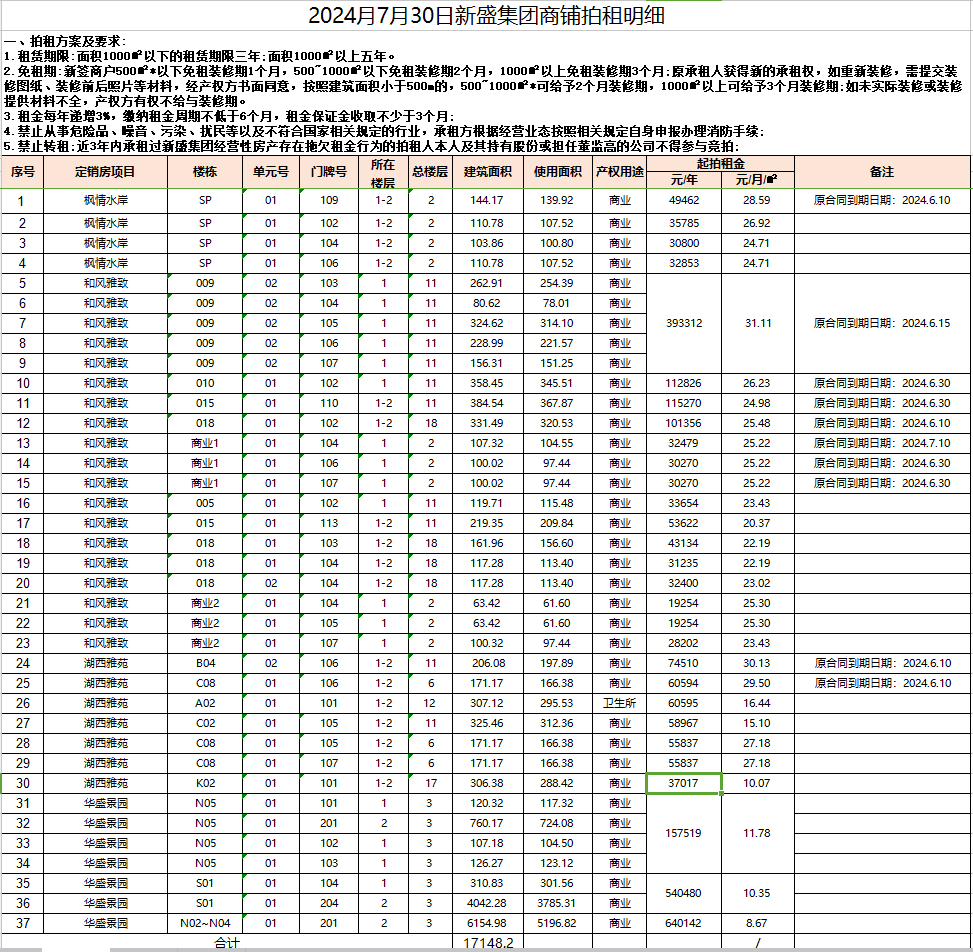The height and width of the screenshot is (952, 973).
Task: Select the 定销房项目 column header
Action: point(105,172)
